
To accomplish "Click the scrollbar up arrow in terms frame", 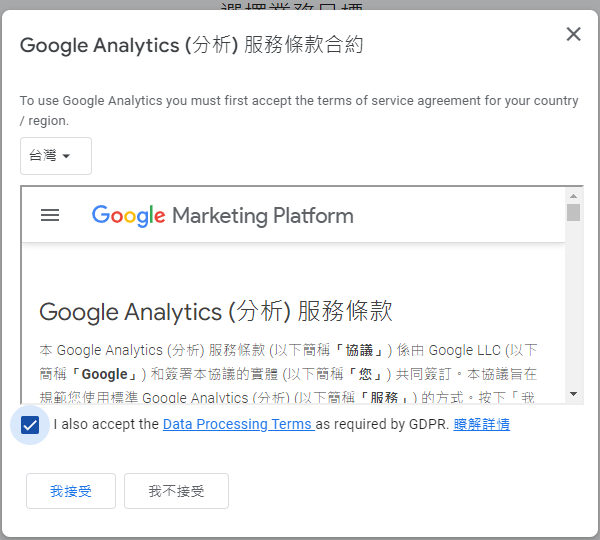I will (x=573, y=196).
